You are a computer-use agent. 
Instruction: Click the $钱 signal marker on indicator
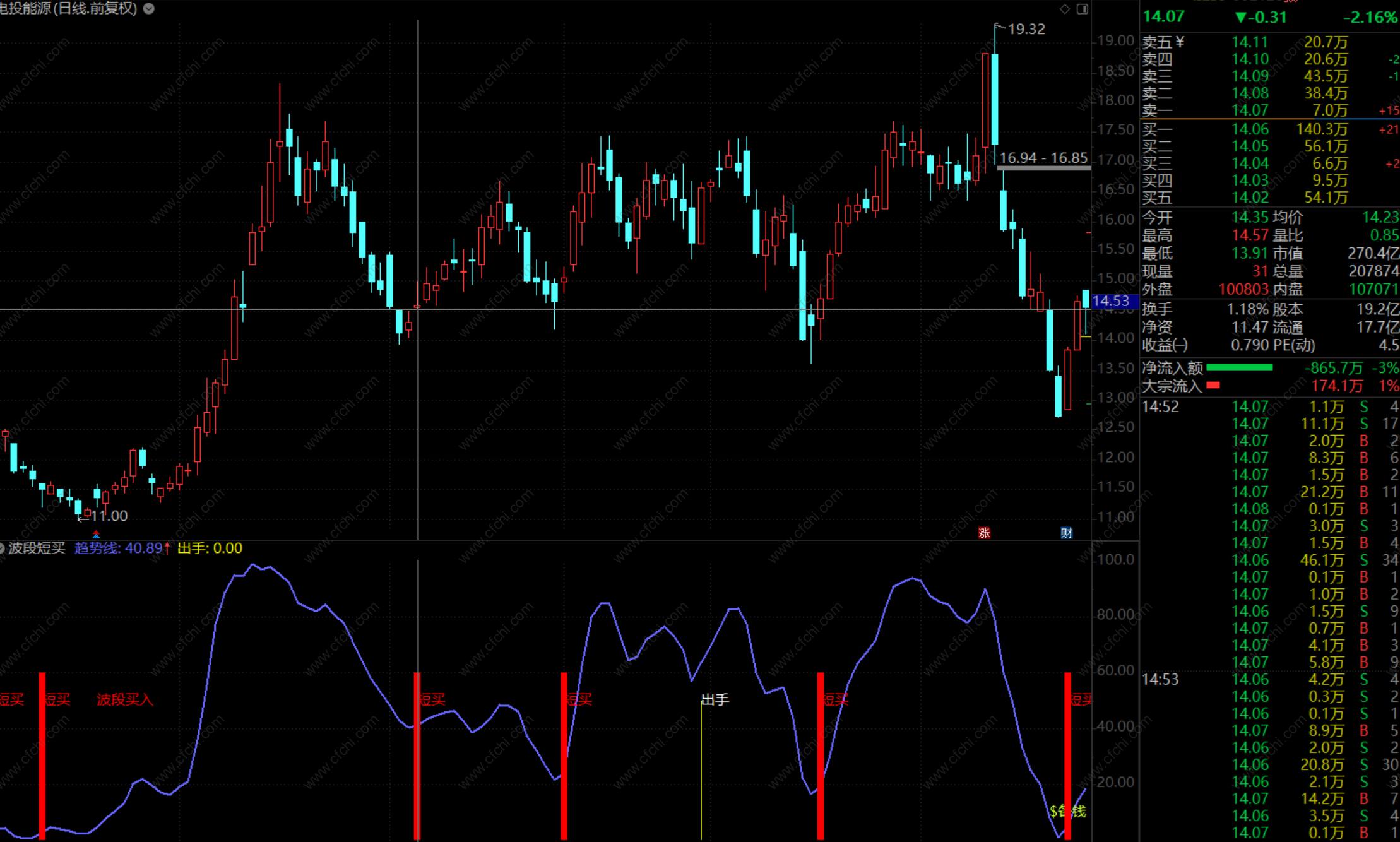(1068, 811)
